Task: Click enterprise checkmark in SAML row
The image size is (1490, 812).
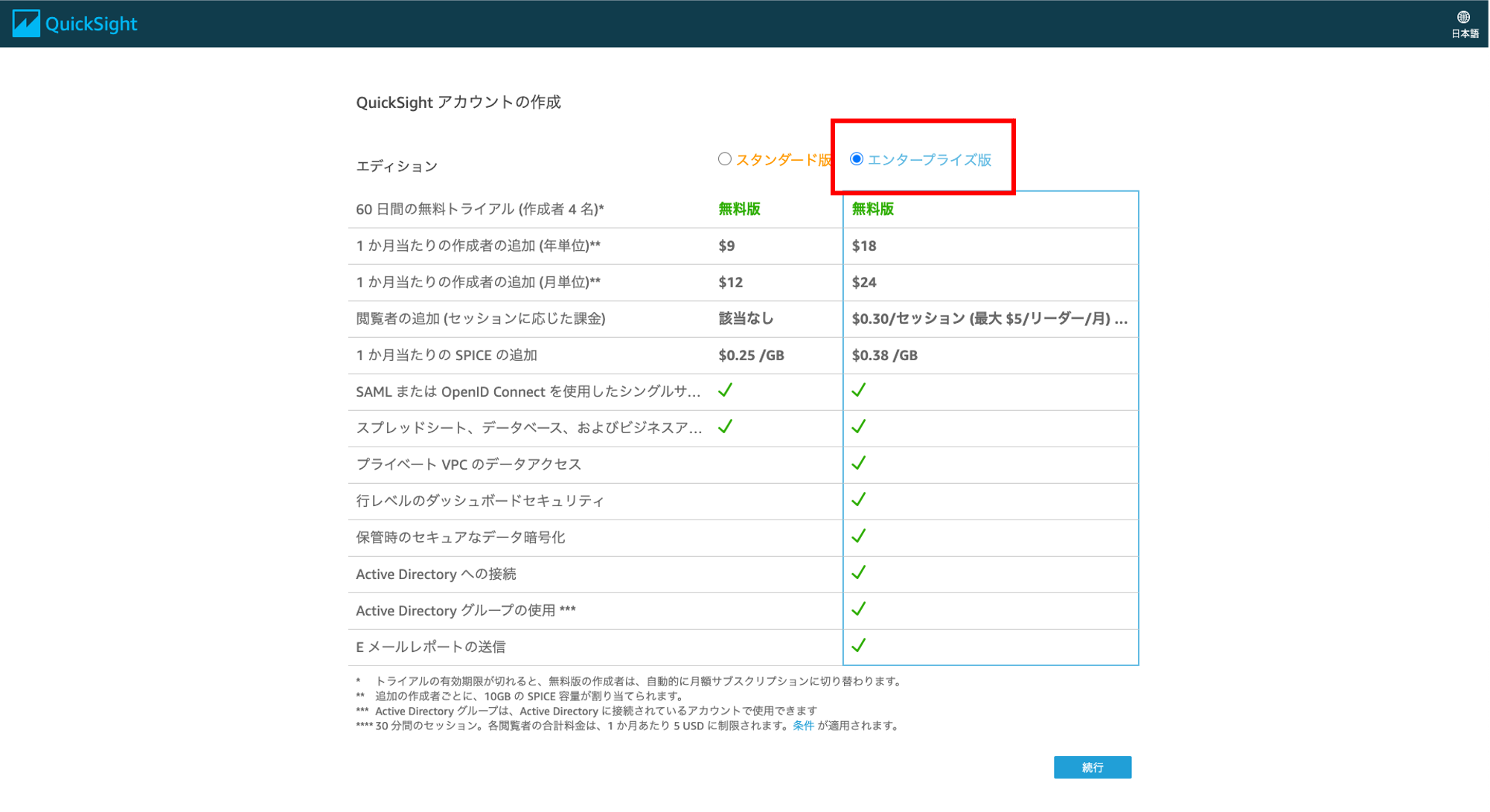Action: 859,390
